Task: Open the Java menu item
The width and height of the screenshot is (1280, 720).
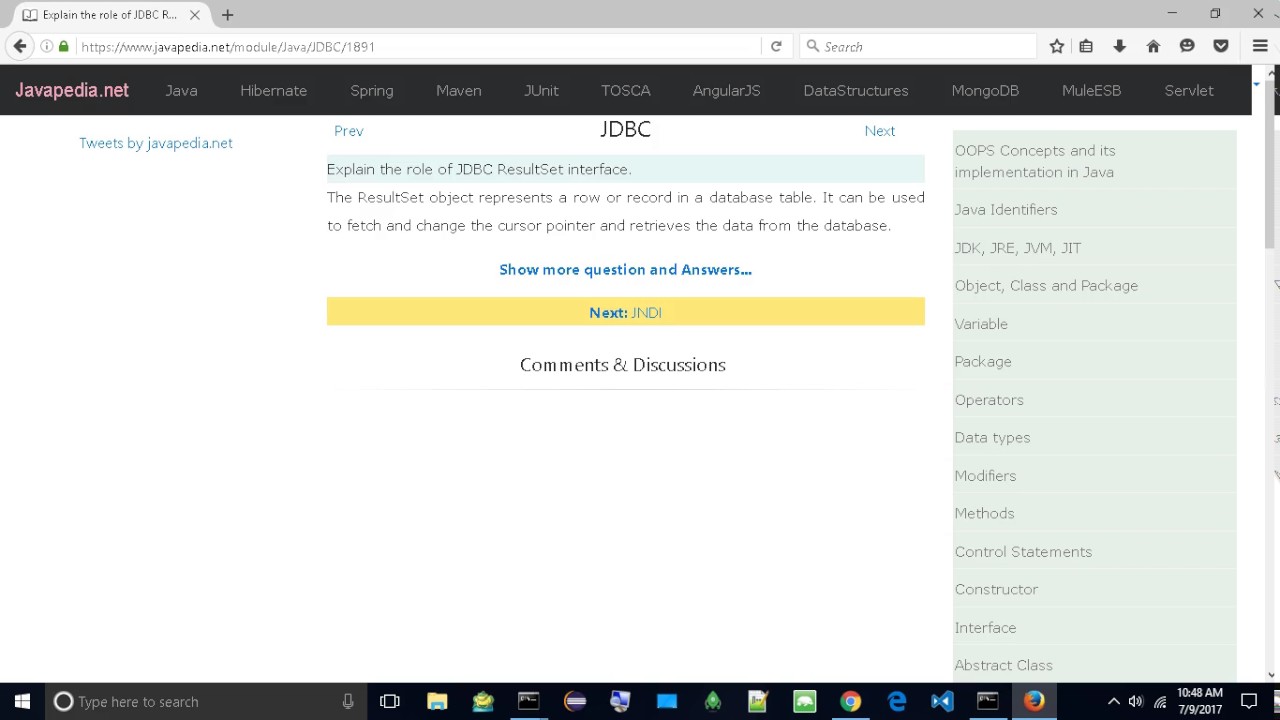Action: click(x=181, y=90)
